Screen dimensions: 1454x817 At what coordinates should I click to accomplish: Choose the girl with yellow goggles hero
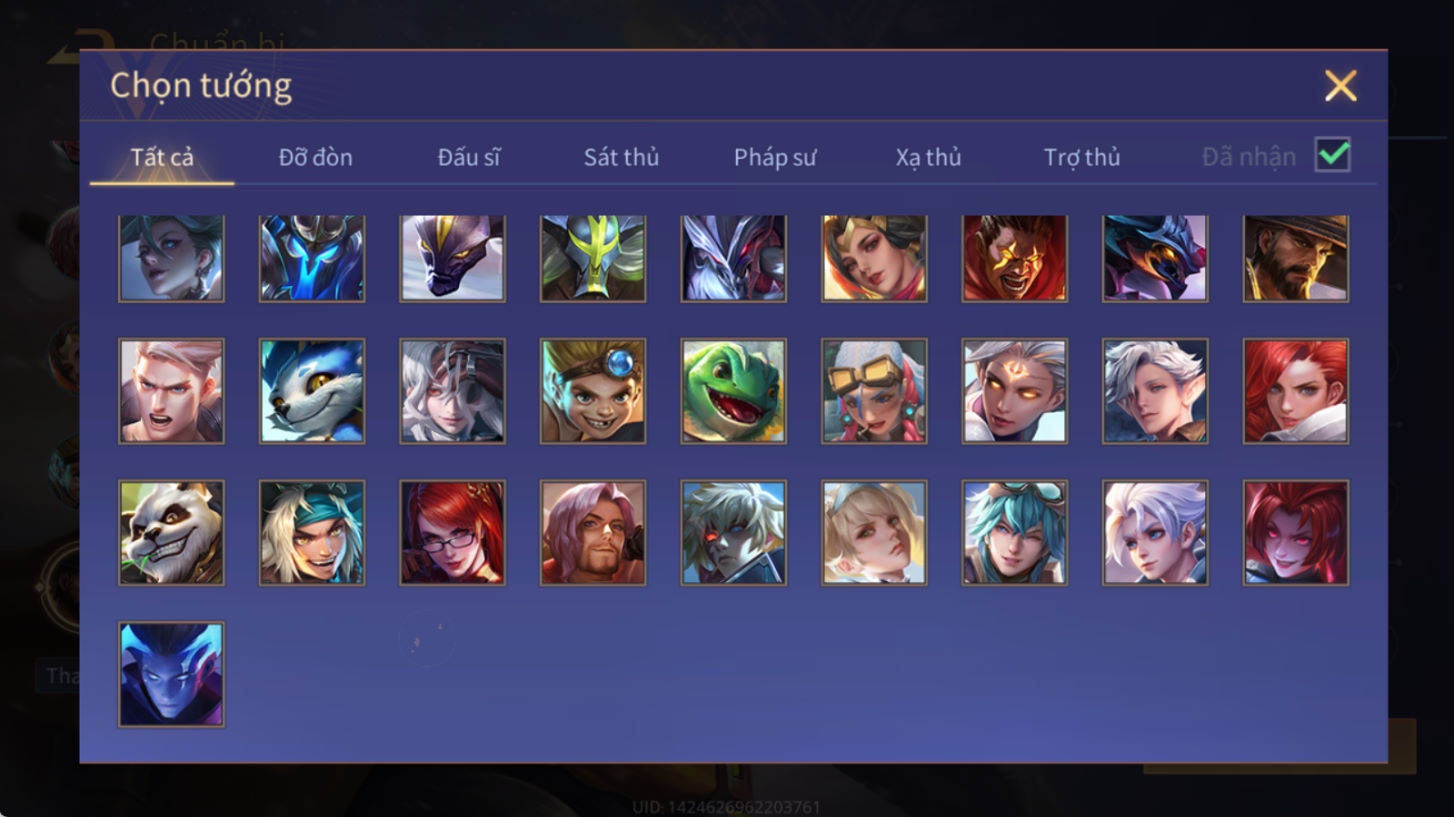[874, 390]
